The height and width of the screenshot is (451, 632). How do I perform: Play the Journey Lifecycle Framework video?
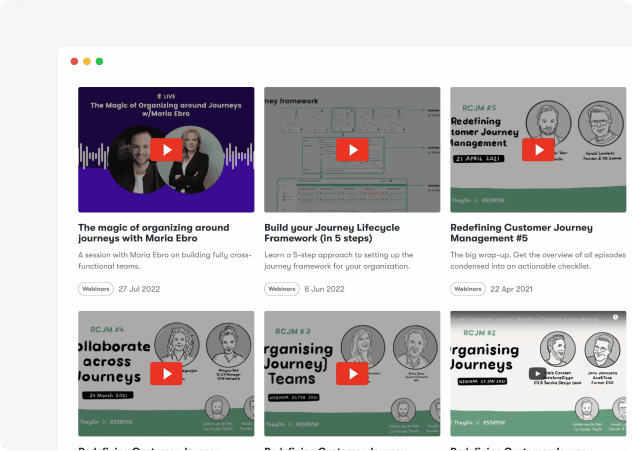click(352, 150)
